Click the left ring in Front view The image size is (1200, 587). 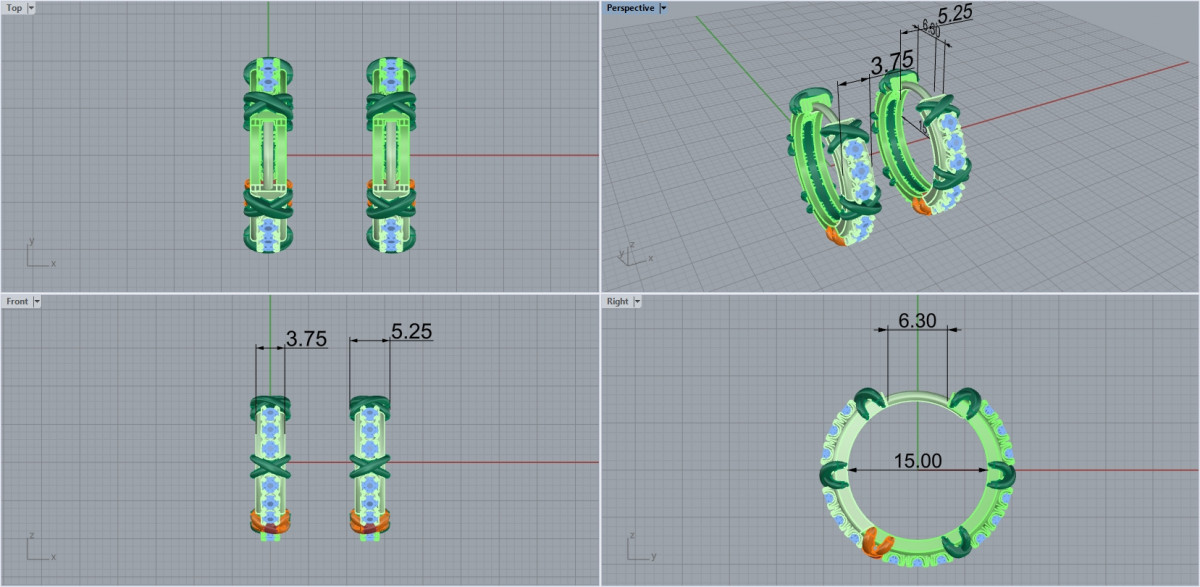click(269, 468)
